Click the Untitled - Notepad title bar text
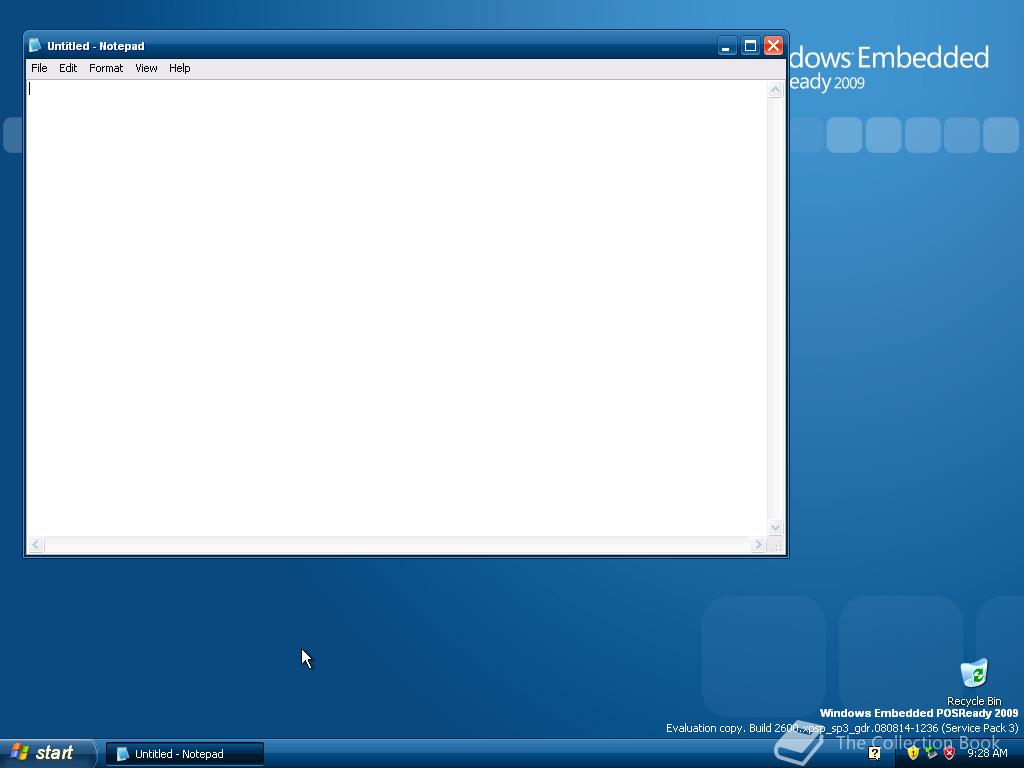Image resolution: width=1024 pixels, height=768 pixels. 95,46
